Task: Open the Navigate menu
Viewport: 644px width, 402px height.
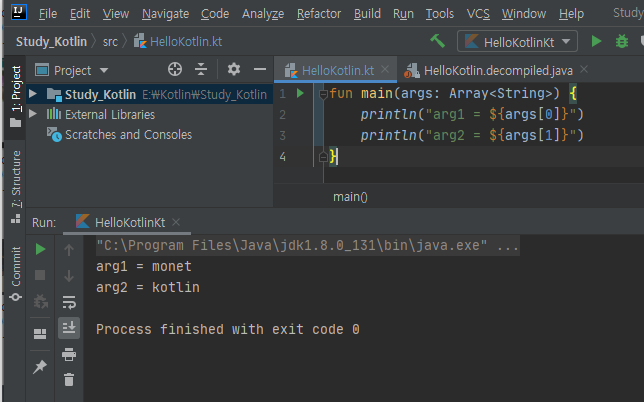Action: click(x=166, y=14)
